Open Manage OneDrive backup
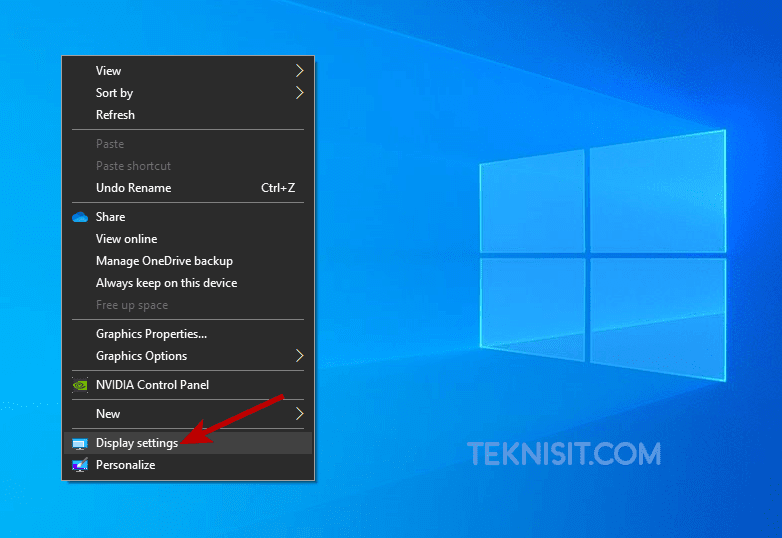The height and width of the screenshot is (538, 782). pyautogui.click(x=188, y=261)
